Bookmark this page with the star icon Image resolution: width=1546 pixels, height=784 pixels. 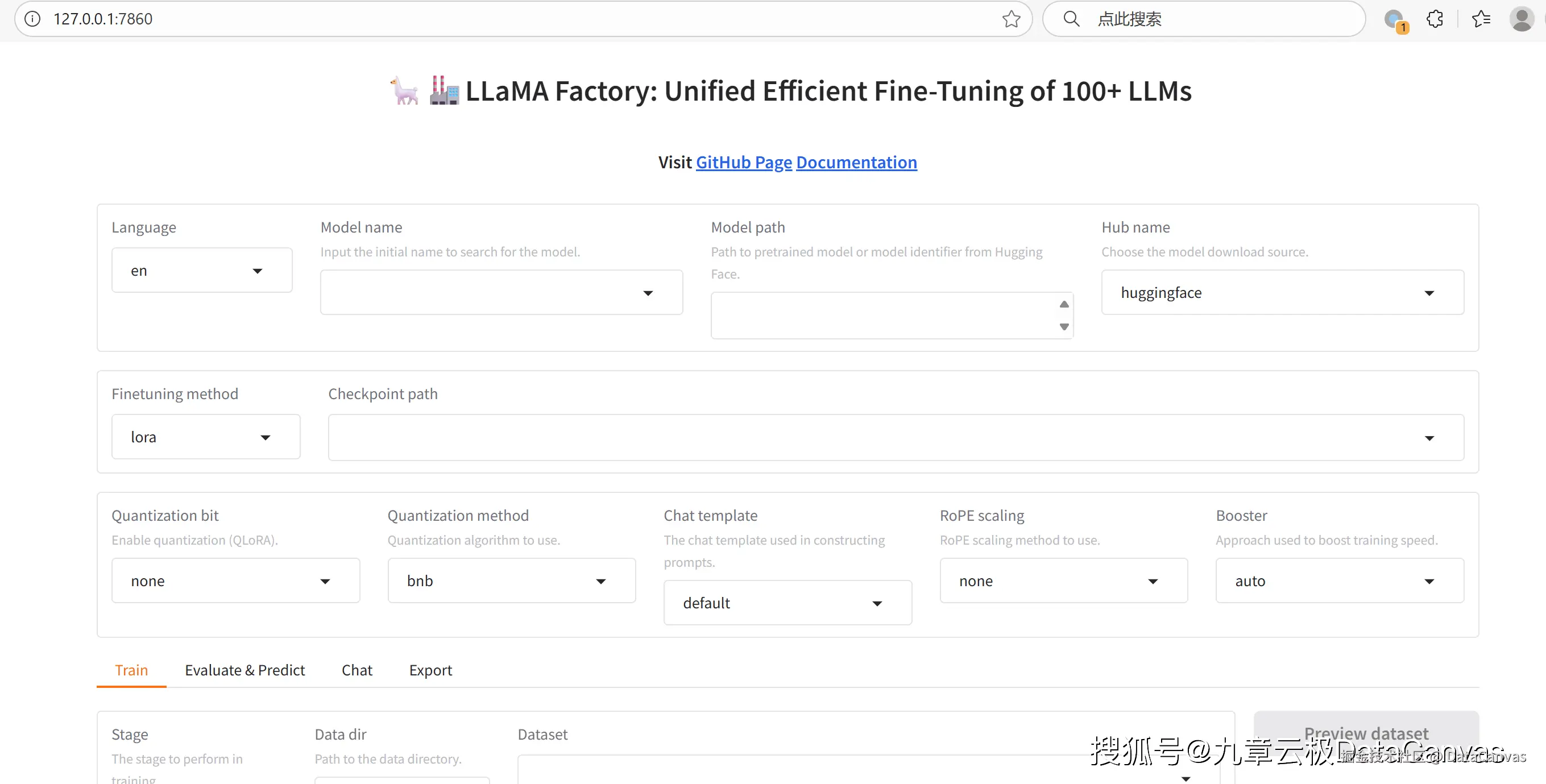coord(1012,19)
